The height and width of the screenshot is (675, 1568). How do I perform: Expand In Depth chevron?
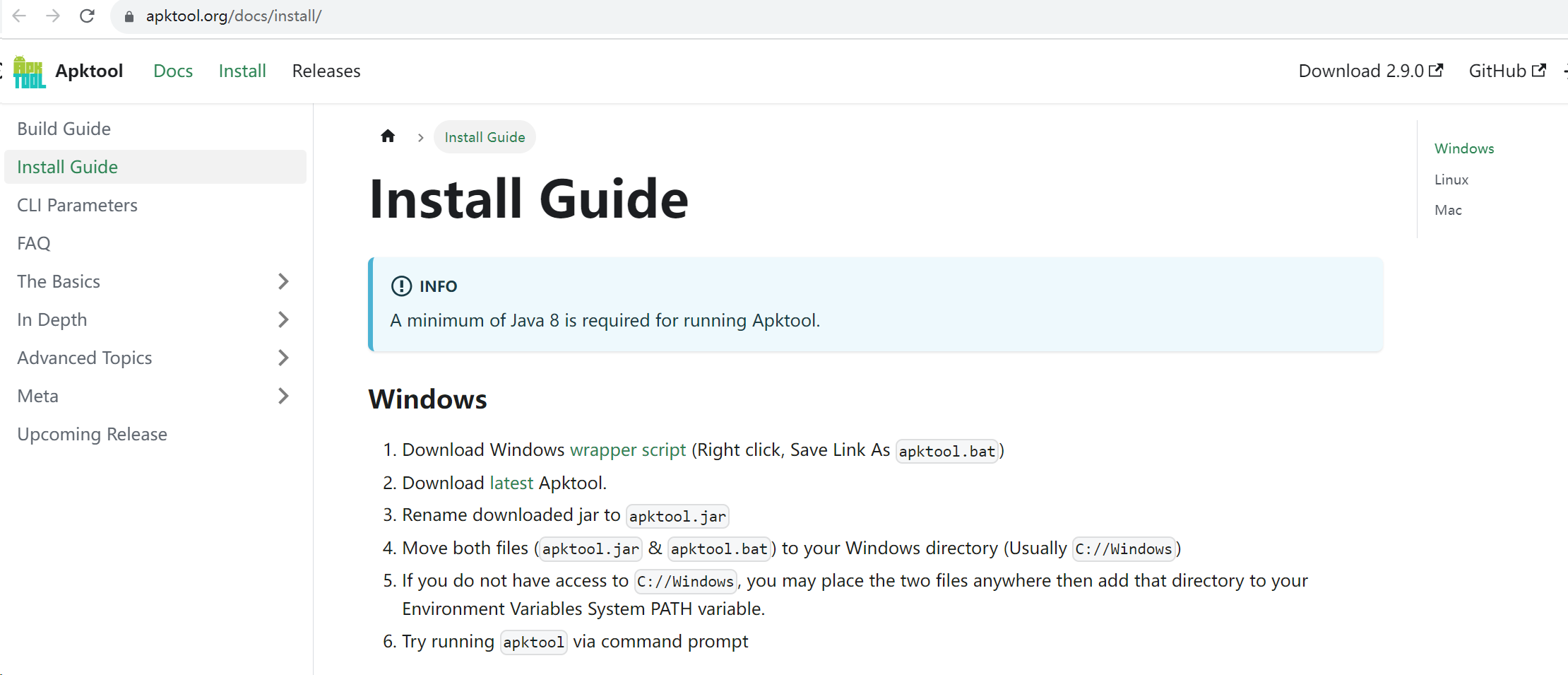[x=283, y=319]
